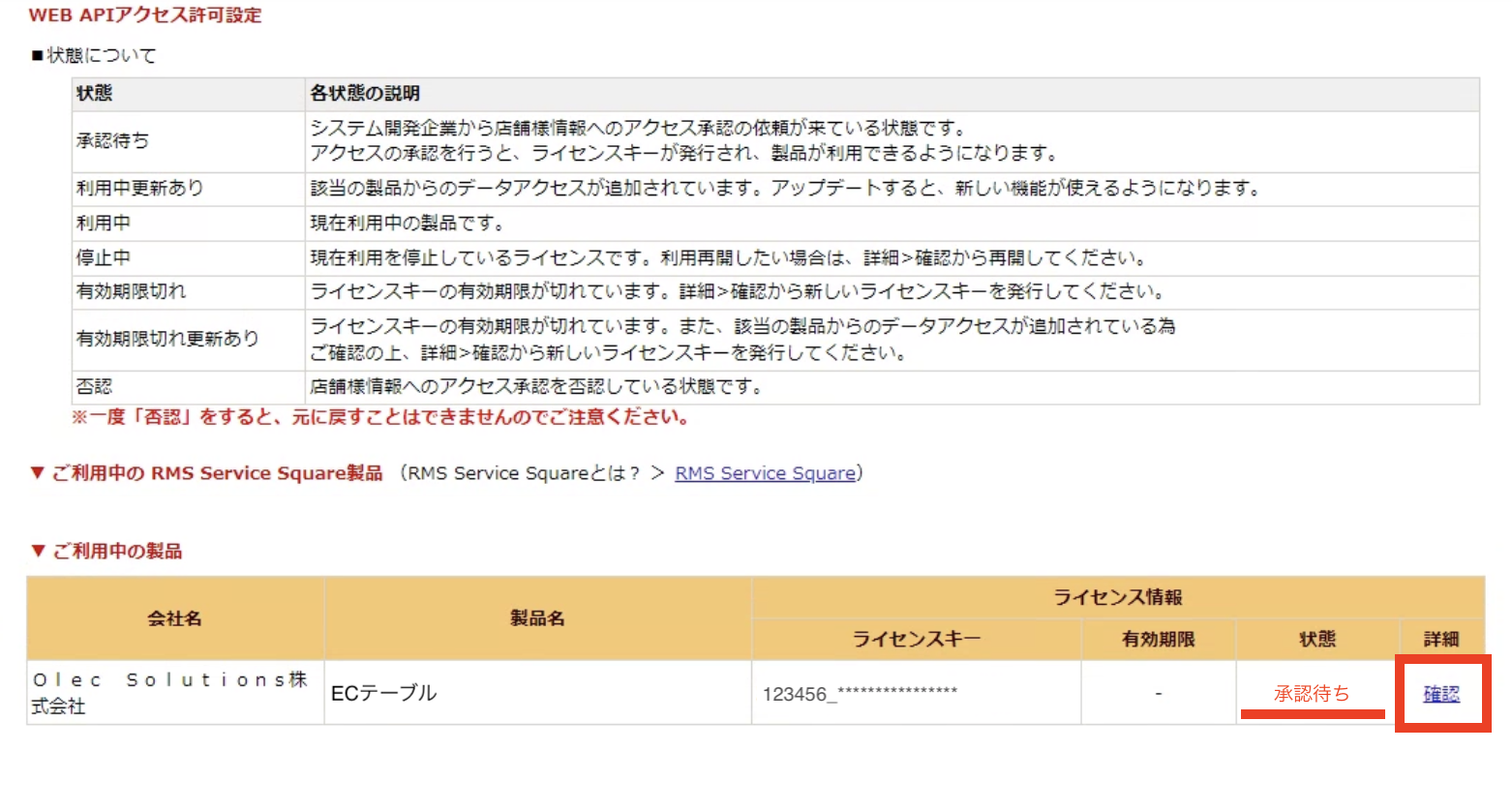Click the ライセンスキー column header
The image size is (1512, 811).
point(916,639)
